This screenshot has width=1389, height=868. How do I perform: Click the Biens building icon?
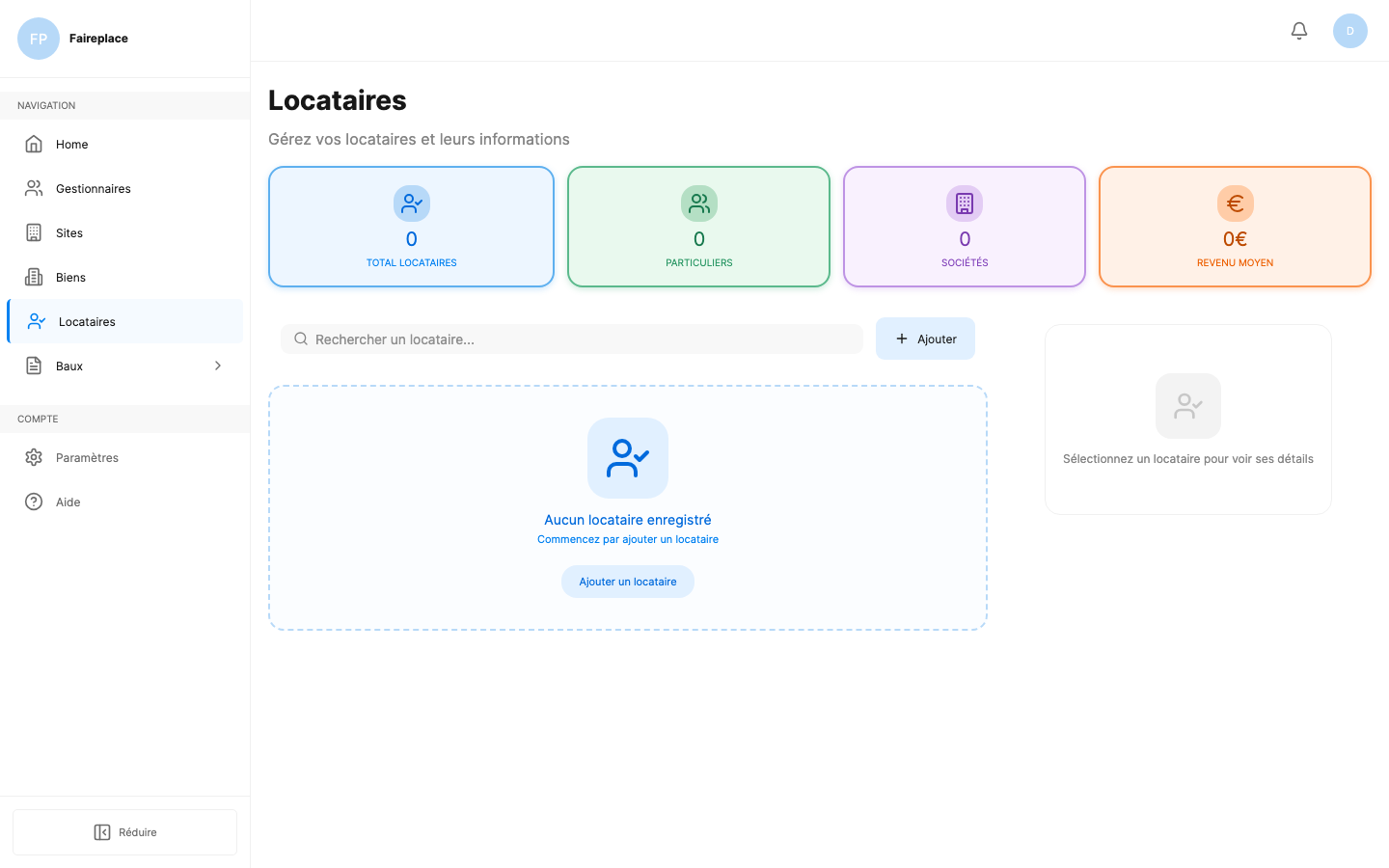tap(36, 277)
